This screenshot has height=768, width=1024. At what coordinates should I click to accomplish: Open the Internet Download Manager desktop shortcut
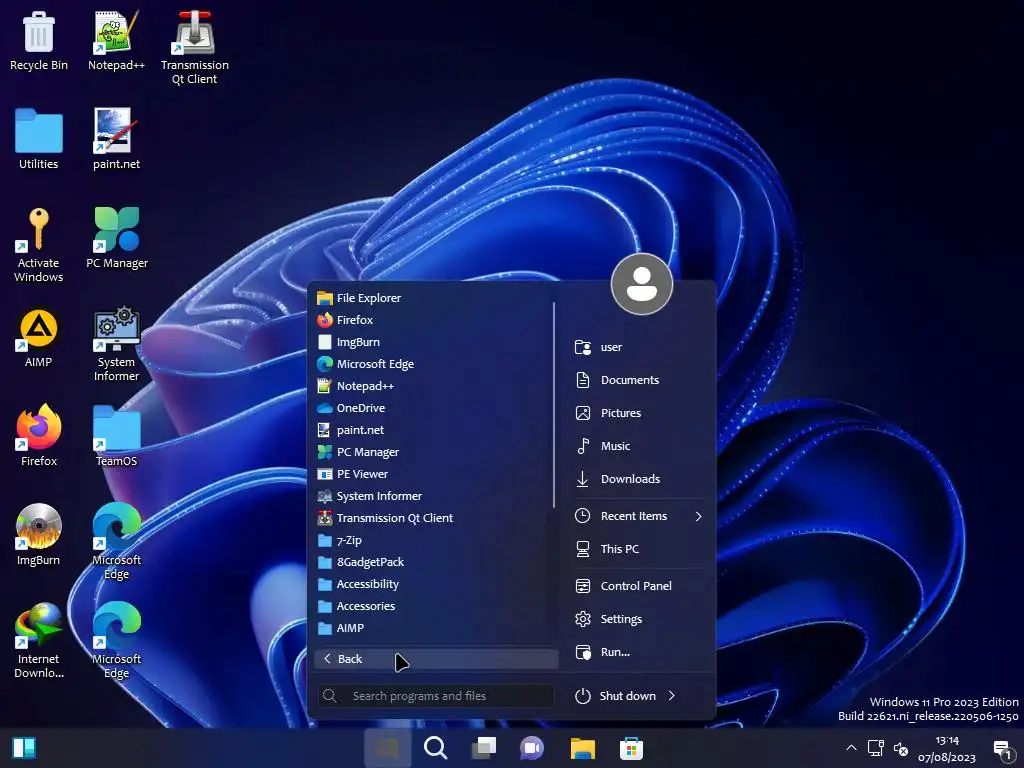tap(39, 641)
